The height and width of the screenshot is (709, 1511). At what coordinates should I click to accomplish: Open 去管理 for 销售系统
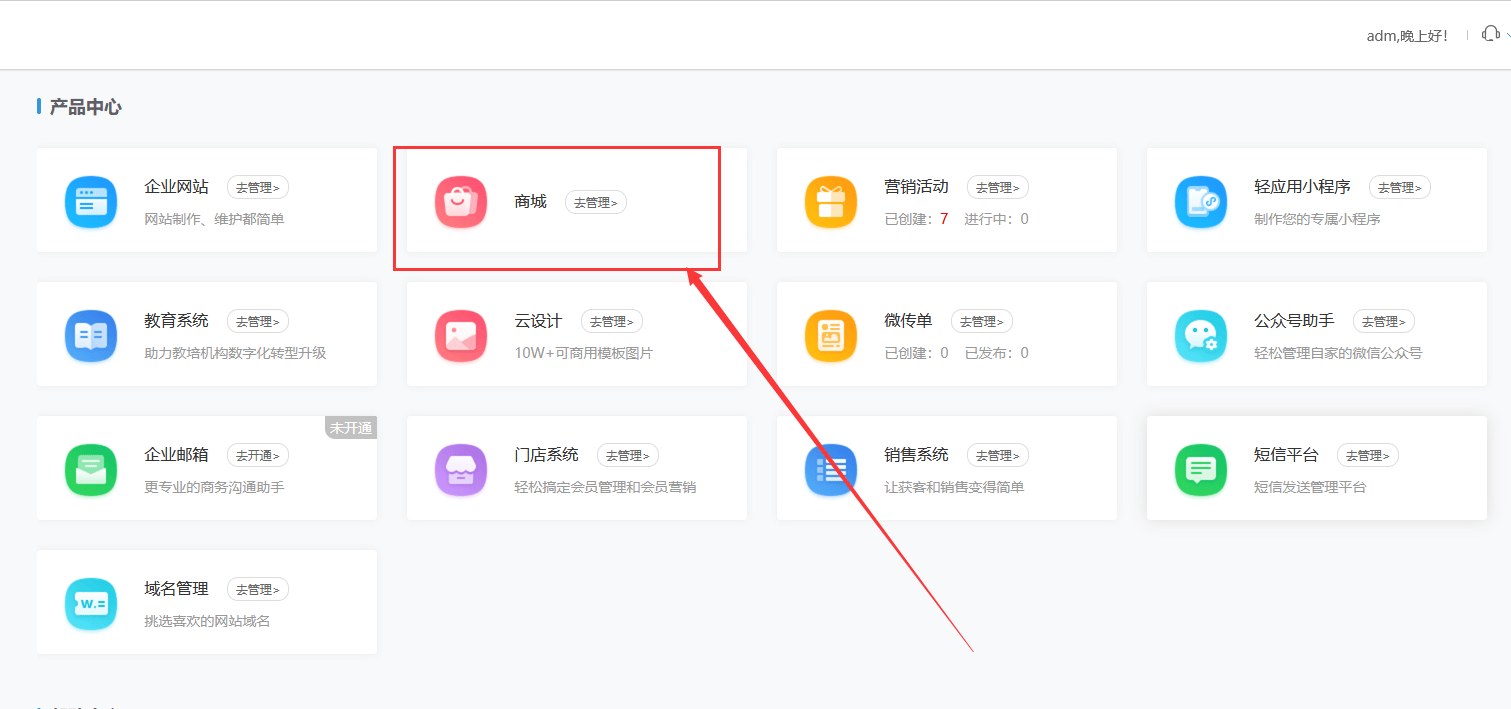(997, 455)
